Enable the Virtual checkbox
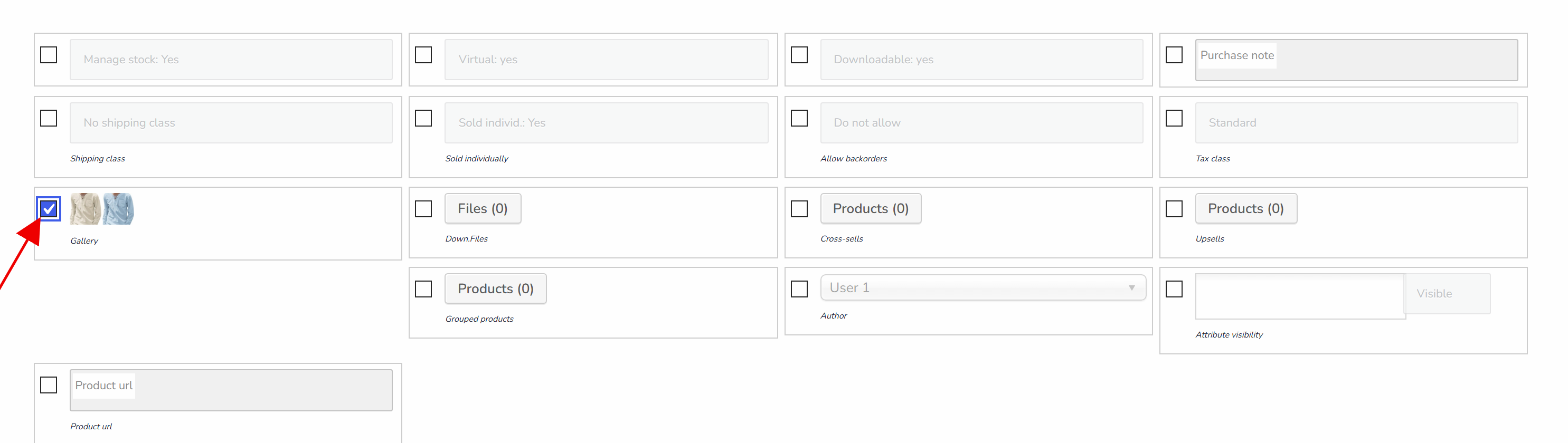The image size is (1568, 443). click(423, 55)
